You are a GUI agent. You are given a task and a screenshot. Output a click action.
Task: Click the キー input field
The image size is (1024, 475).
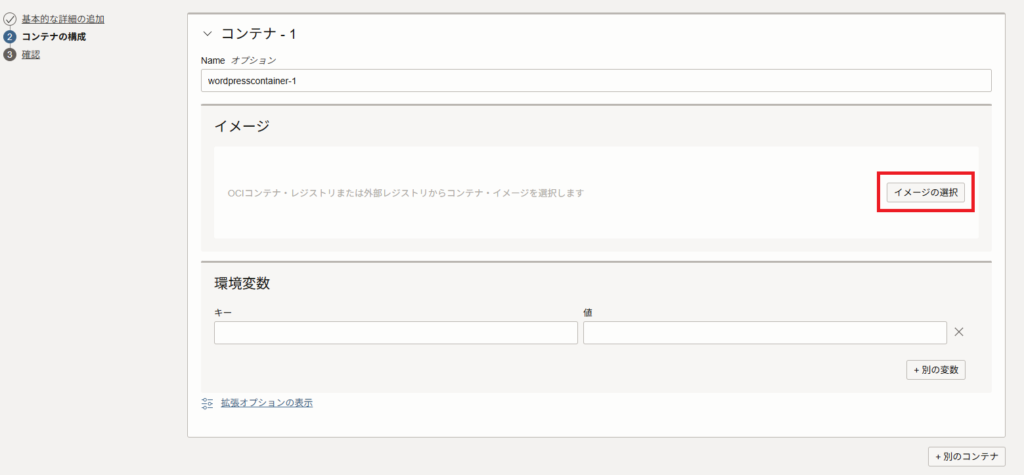[395, 333]
